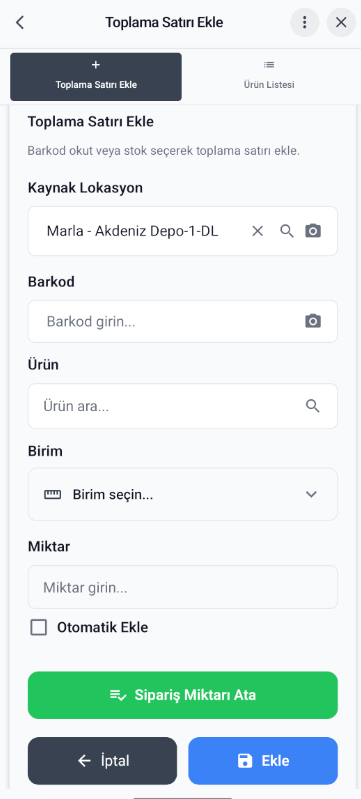Viewport: 361px width, 799px height.
Task: Expand the Birim seçin dropdown
Action: [x=183, y=494]
